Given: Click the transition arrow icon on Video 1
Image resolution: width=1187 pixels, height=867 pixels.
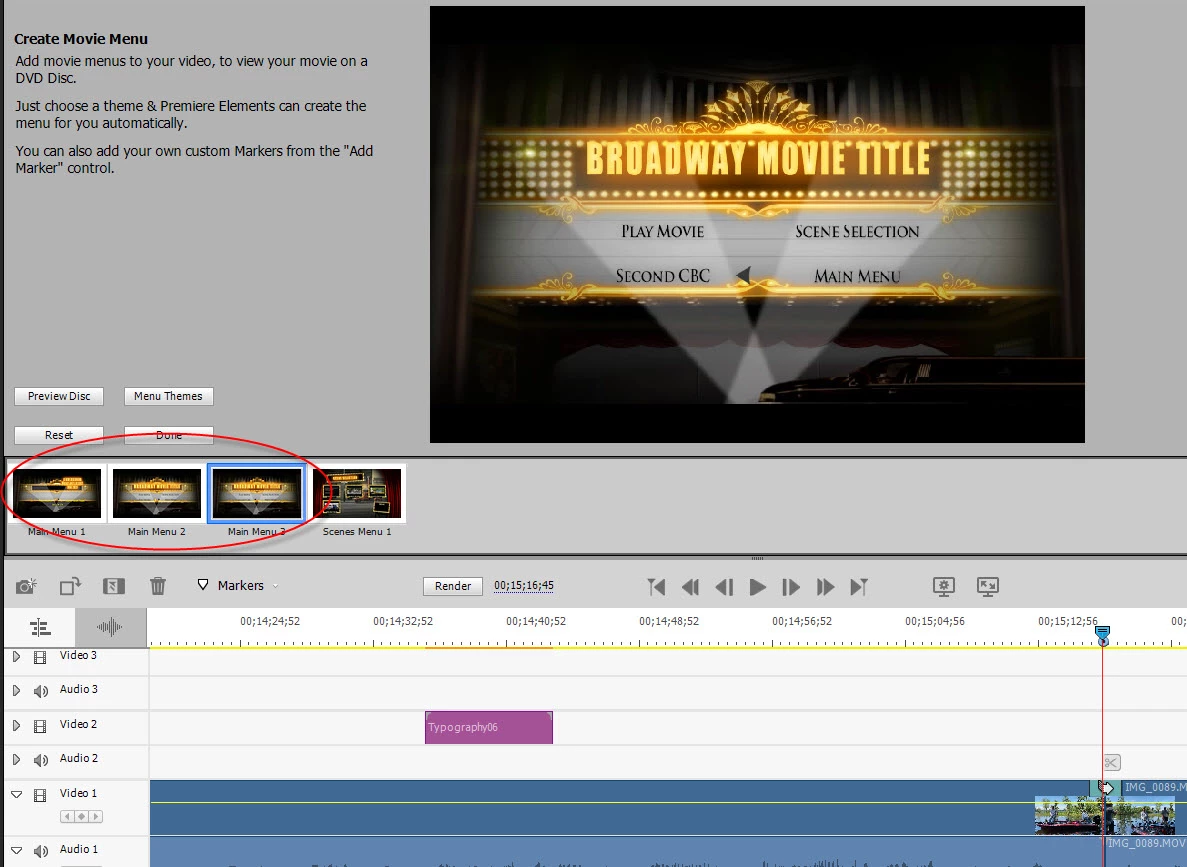Looking at the screenshot, I should pos(1106,787).
